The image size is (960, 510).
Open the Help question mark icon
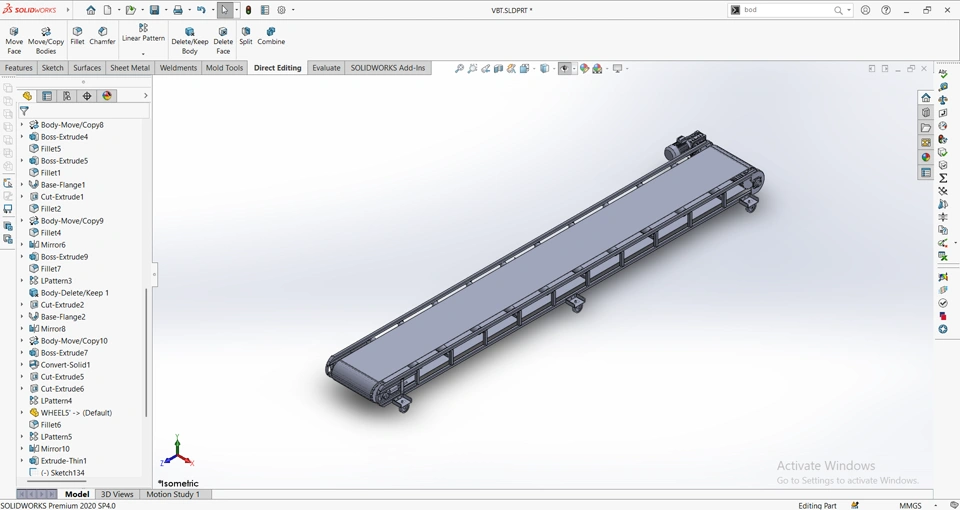coord(886,10)
